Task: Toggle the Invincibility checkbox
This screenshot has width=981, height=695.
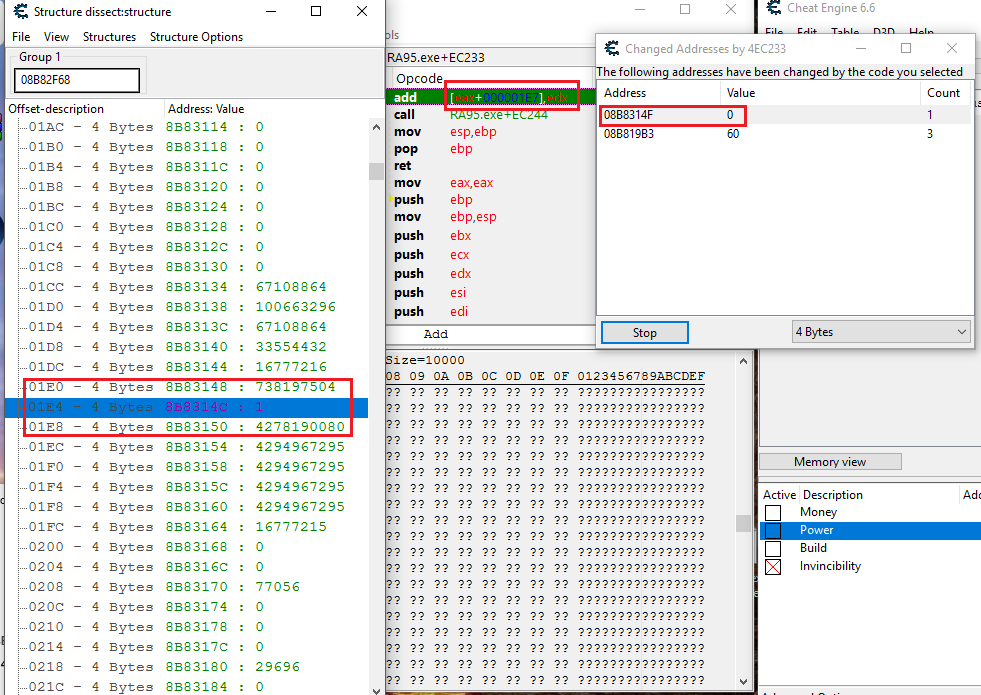Action: (772, 566)
